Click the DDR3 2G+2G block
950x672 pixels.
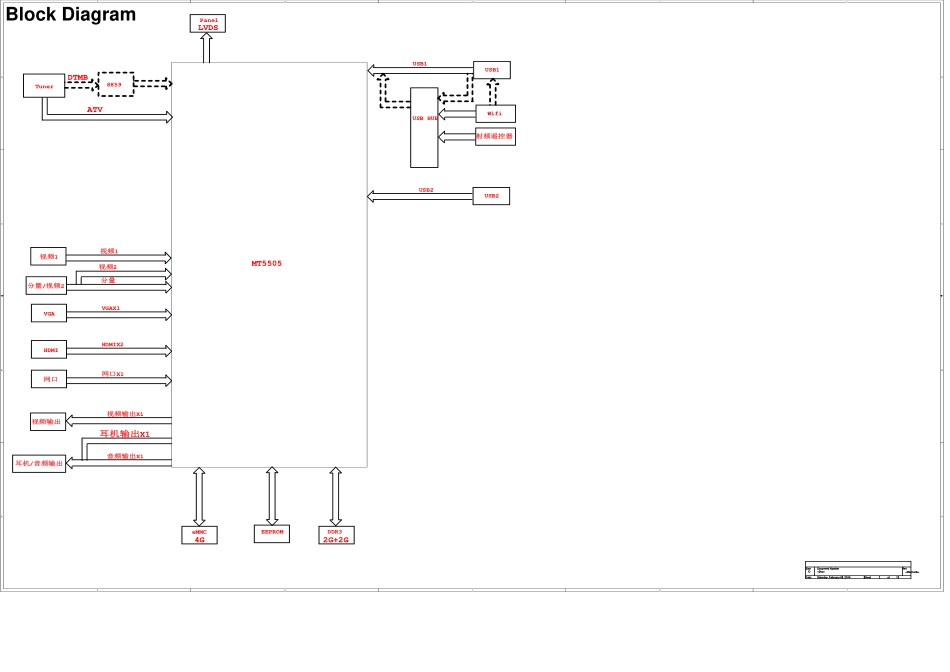[336, 535]
